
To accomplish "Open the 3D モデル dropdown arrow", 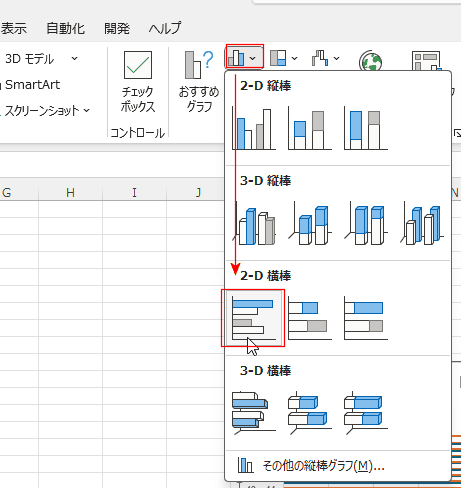I will tap(74, 59).
